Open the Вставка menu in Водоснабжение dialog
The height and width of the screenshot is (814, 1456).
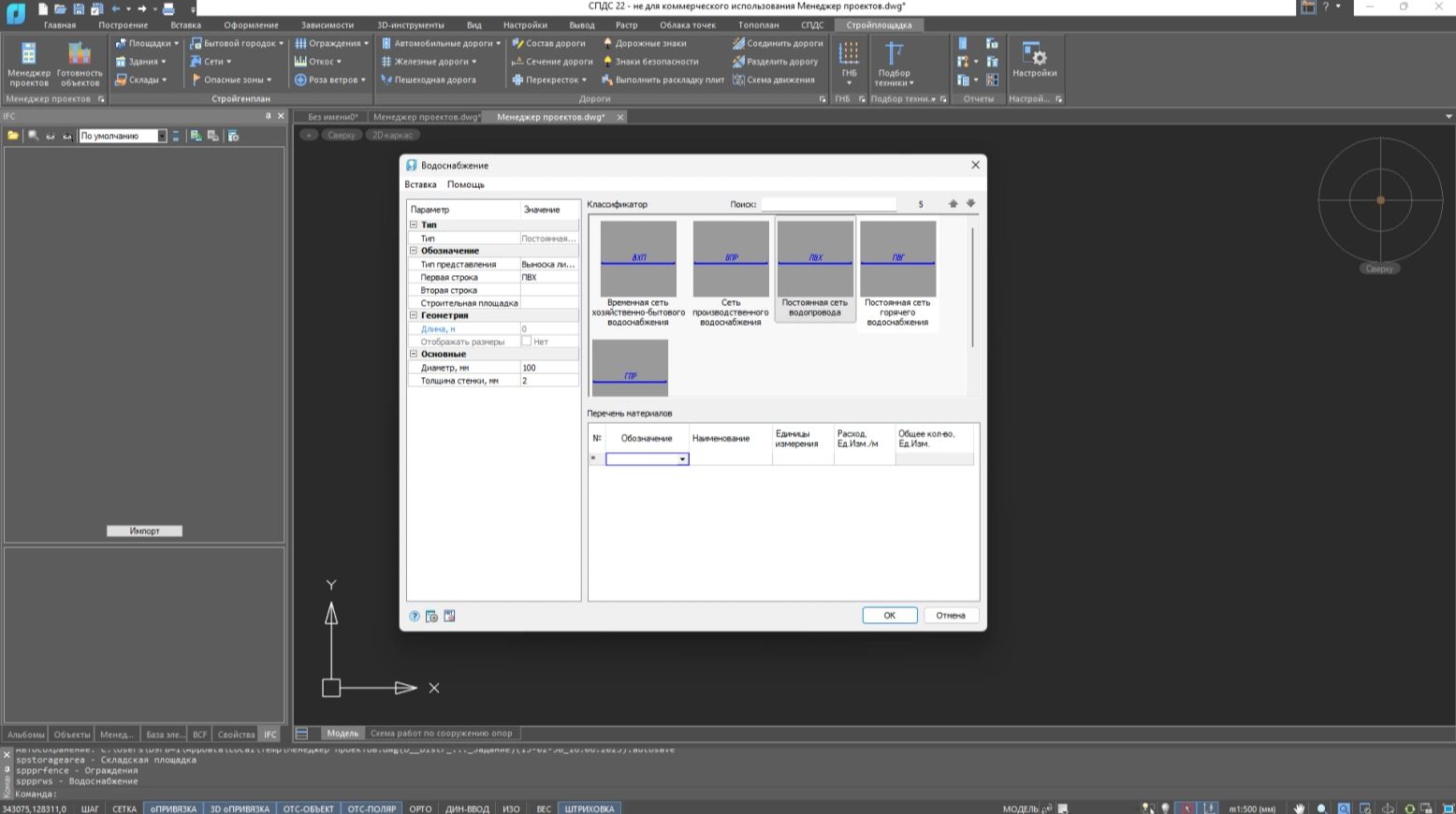(420, 184)
